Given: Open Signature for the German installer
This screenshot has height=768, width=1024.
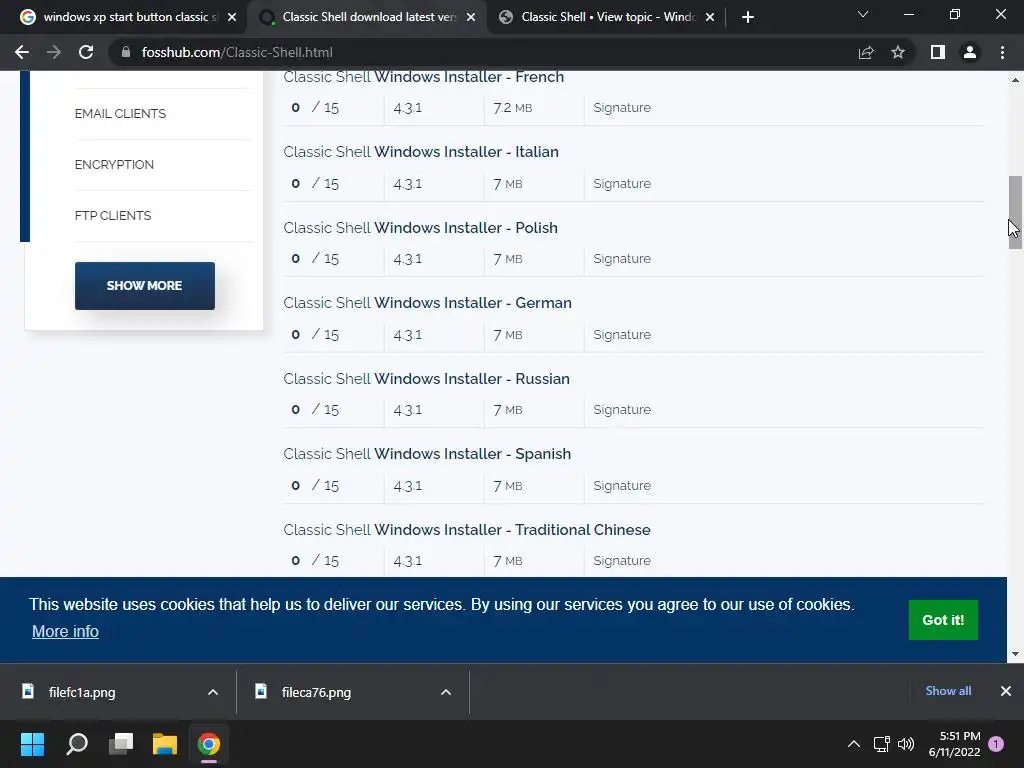Looking at the screenshot, I should [622, 334].
